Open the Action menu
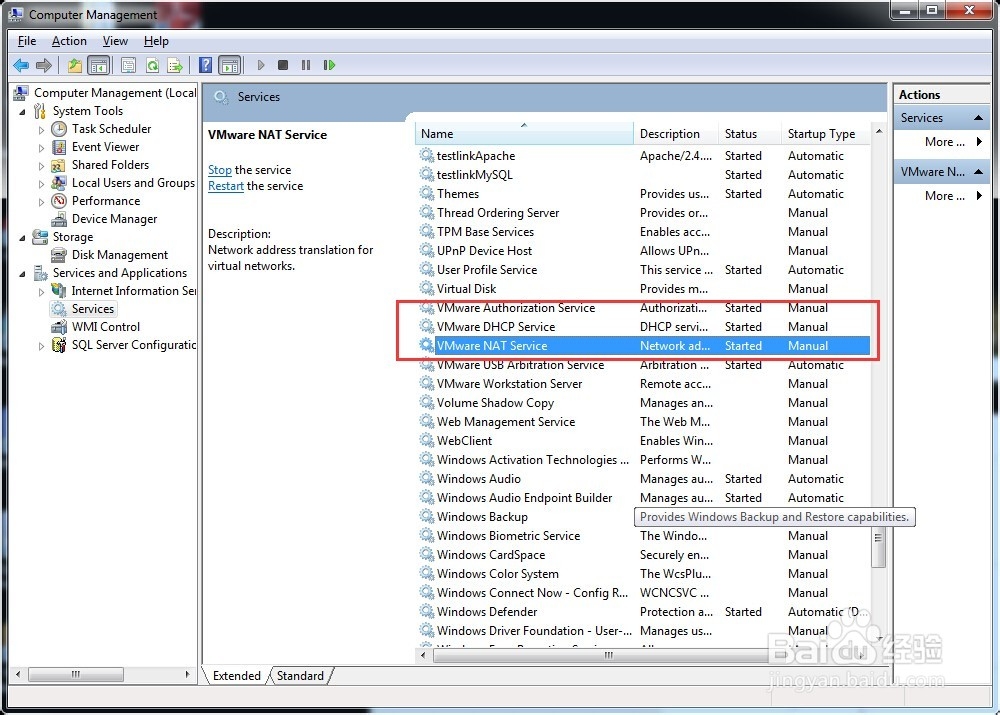 (69, 41)
